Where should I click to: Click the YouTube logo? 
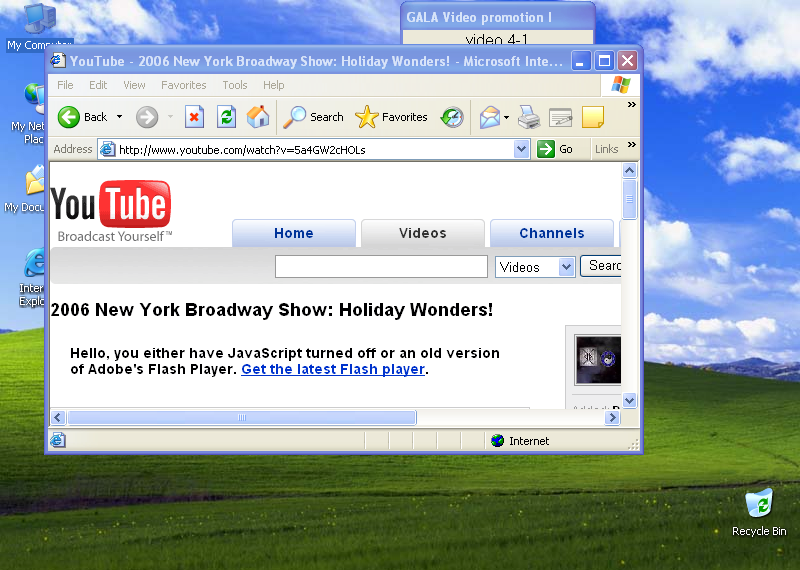click(111, 211)
